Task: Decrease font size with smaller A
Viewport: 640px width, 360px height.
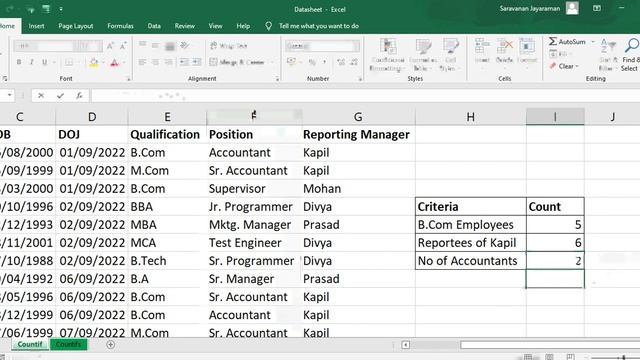Action: (x=123, y=46)
